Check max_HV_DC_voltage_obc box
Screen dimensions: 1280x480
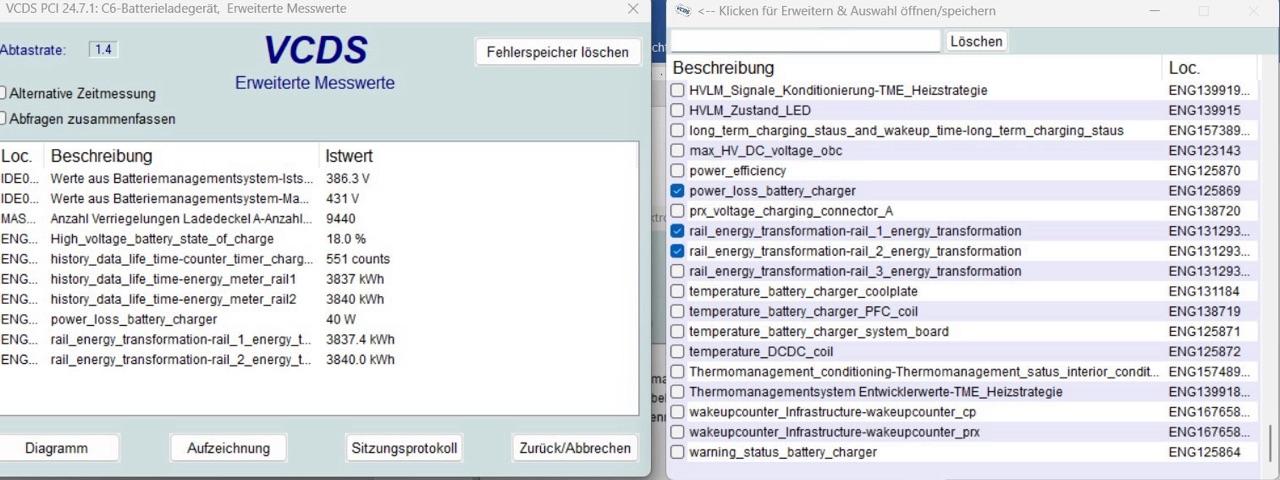tap(678, 150)
